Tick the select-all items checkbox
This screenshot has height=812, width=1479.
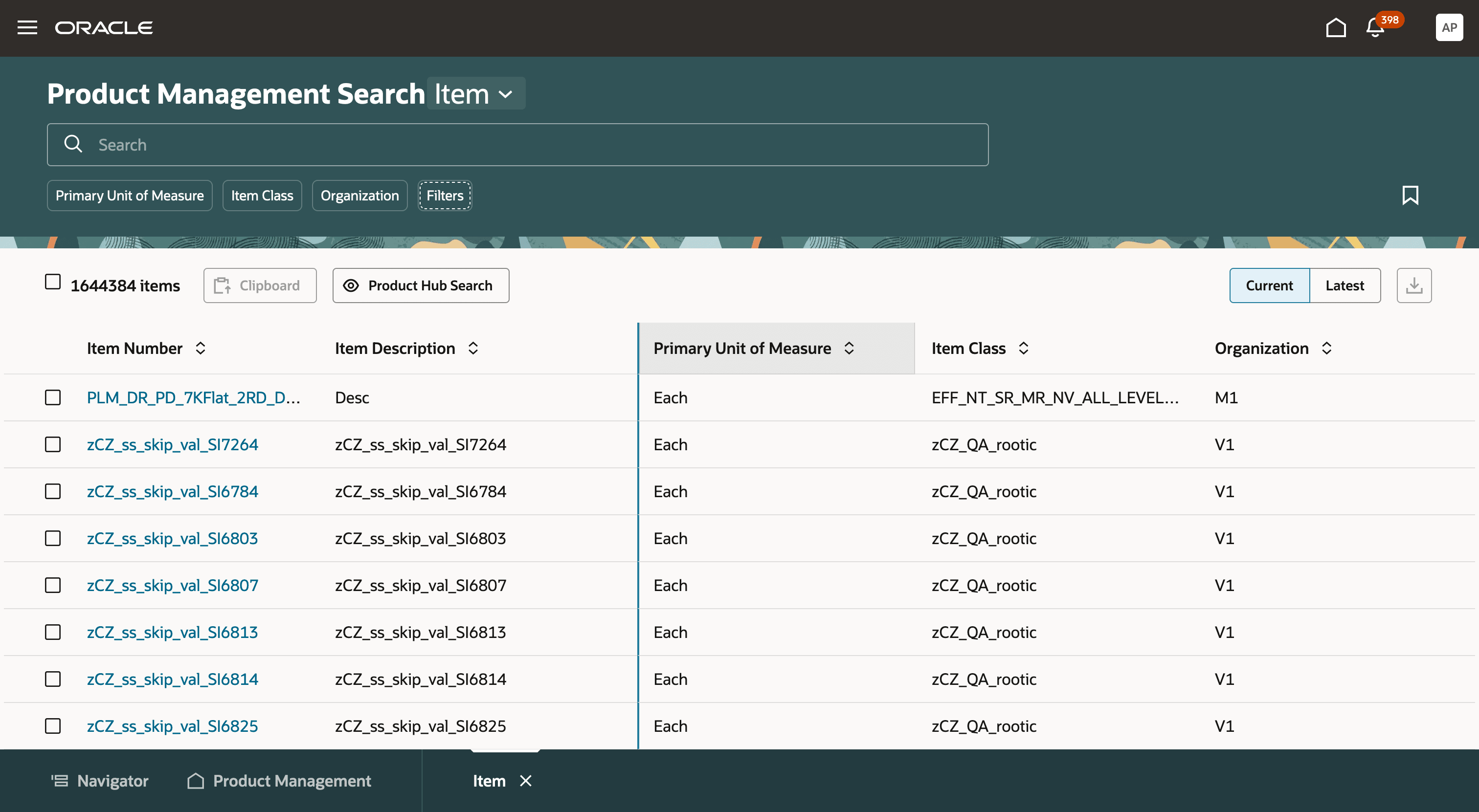click(53, 282)
